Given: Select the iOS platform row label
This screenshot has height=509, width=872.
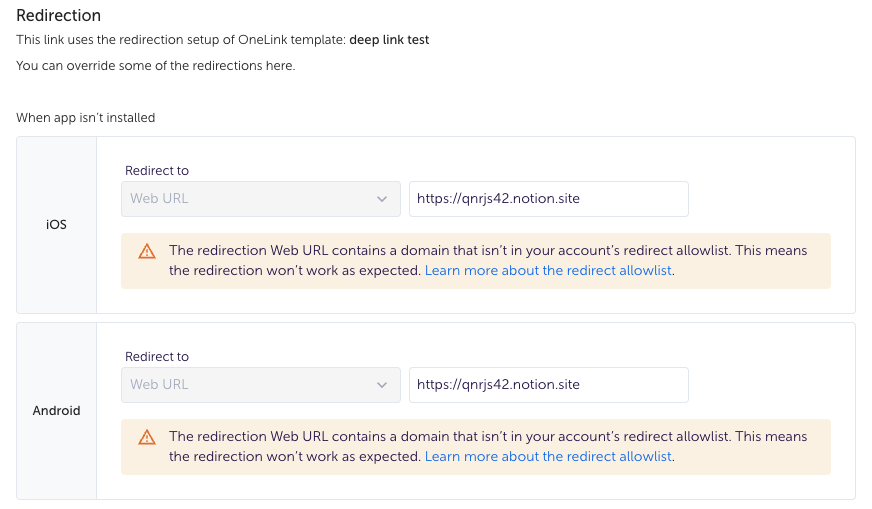Looking at the screenshot, I should pyautogui.click(x=56, y=225).
